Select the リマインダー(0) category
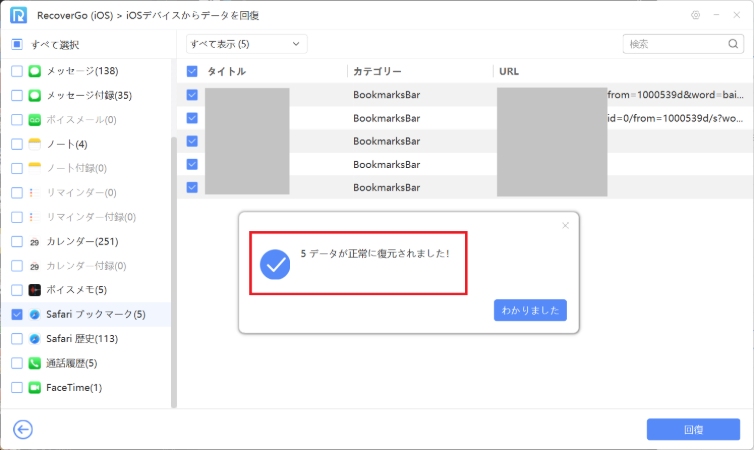This screenshot has height=450, width=754. [81, 192]
